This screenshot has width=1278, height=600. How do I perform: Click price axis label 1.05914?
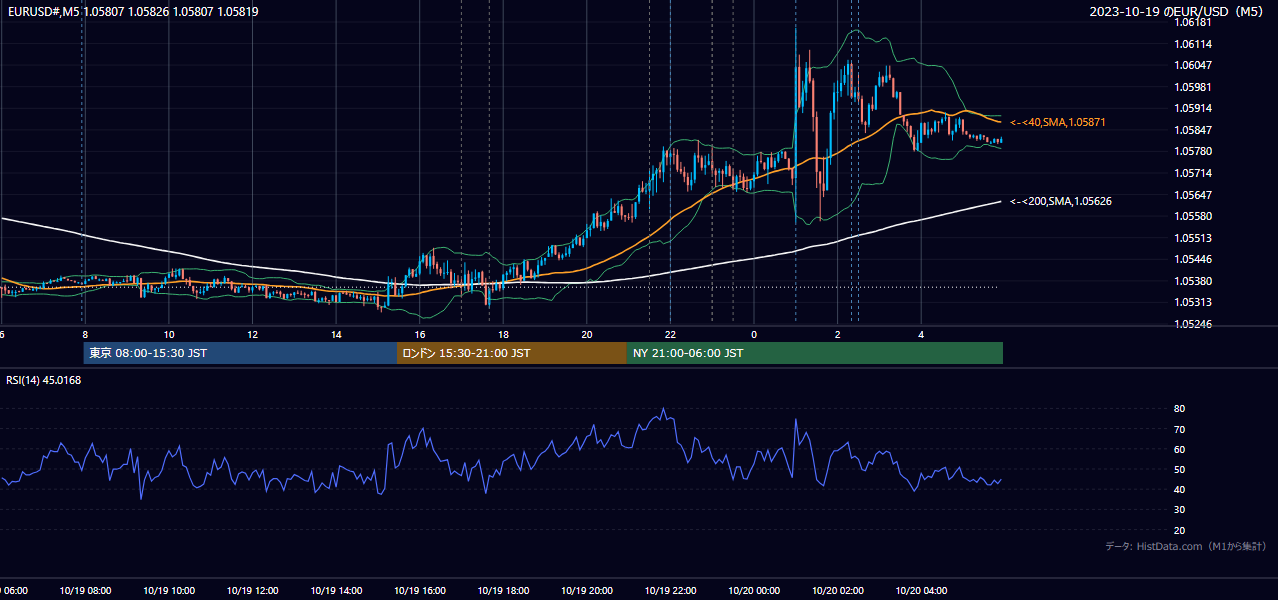1194,108
